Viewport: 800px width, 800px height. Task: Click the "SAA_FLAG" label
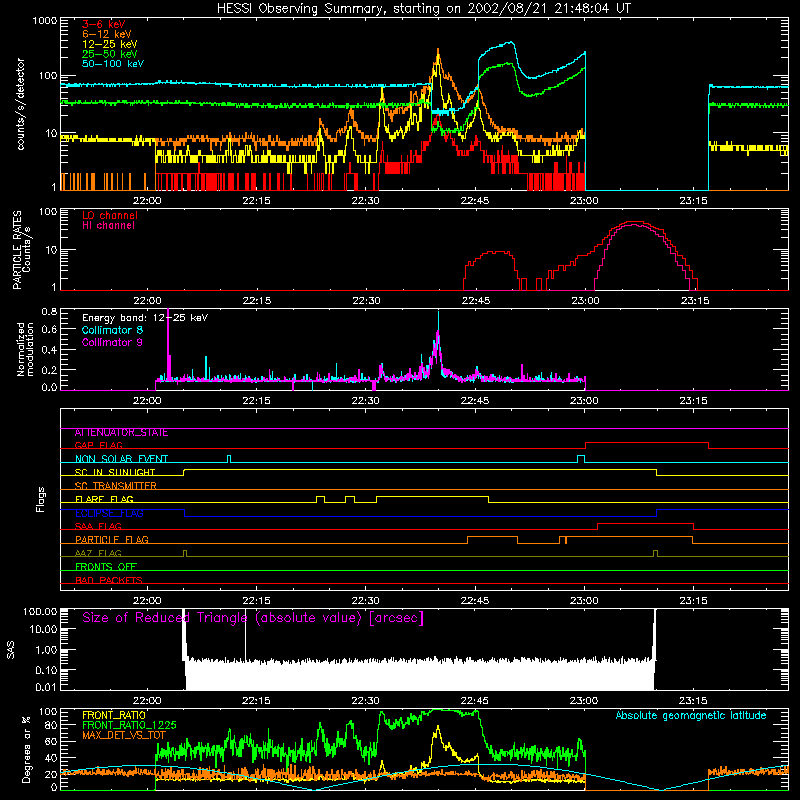[98, 526]
